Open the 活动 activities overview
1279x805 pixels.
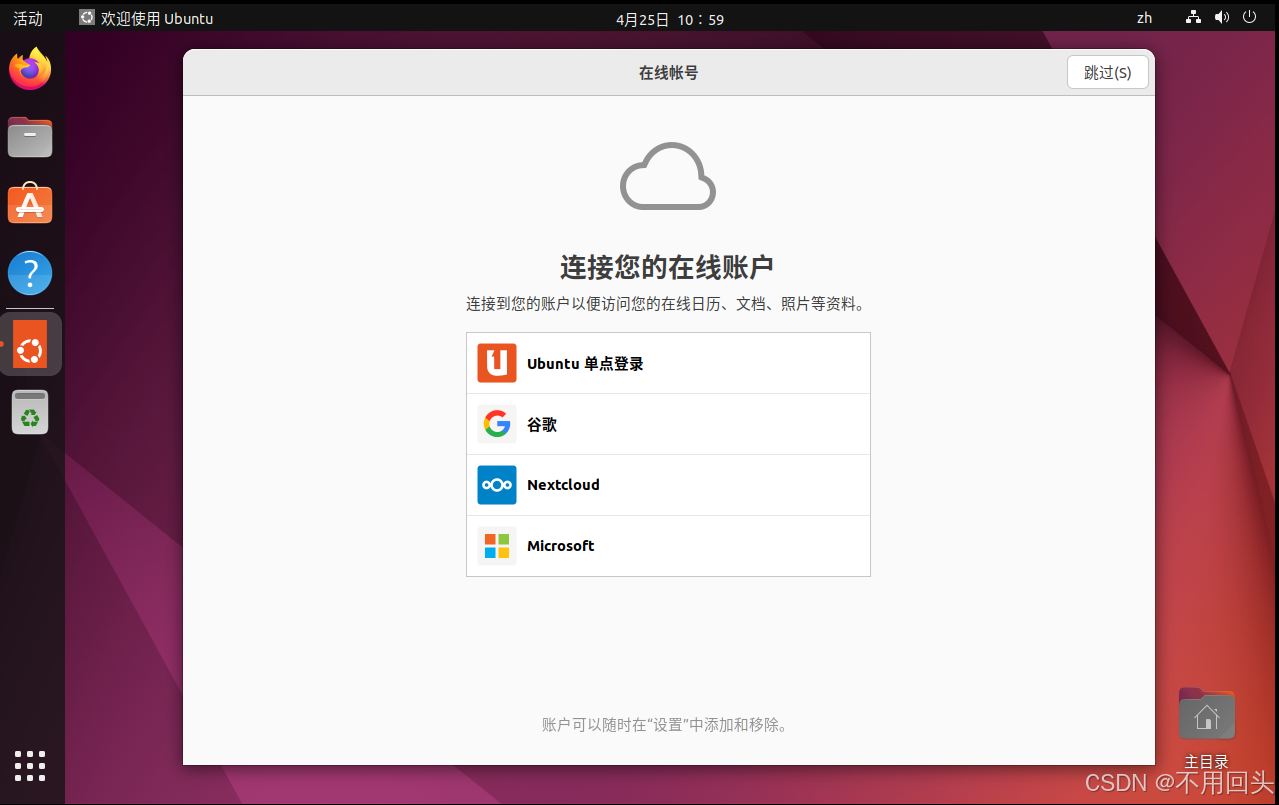pos(28,18)
